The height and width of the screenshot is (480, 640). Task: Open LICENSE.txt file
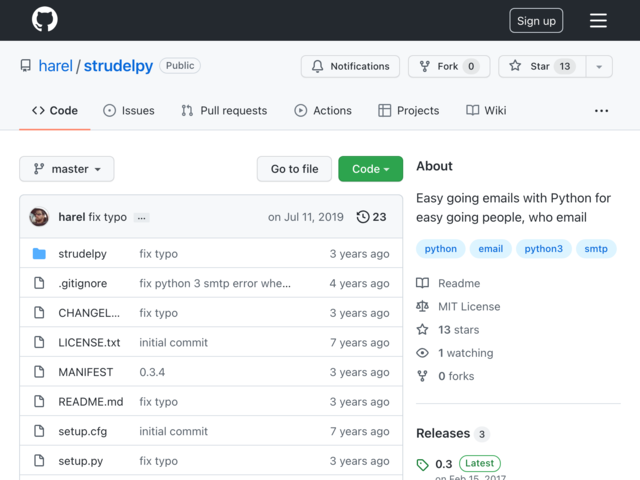point(89,342)
